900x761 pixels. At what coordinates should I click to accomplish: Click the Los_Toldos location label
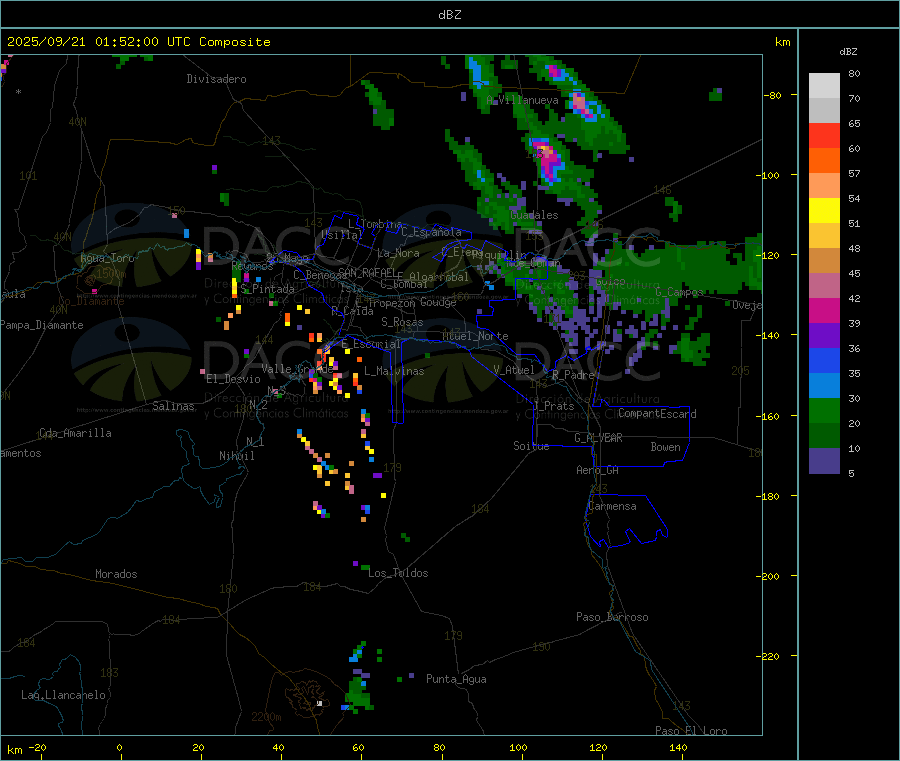click(x=398, y=573)
